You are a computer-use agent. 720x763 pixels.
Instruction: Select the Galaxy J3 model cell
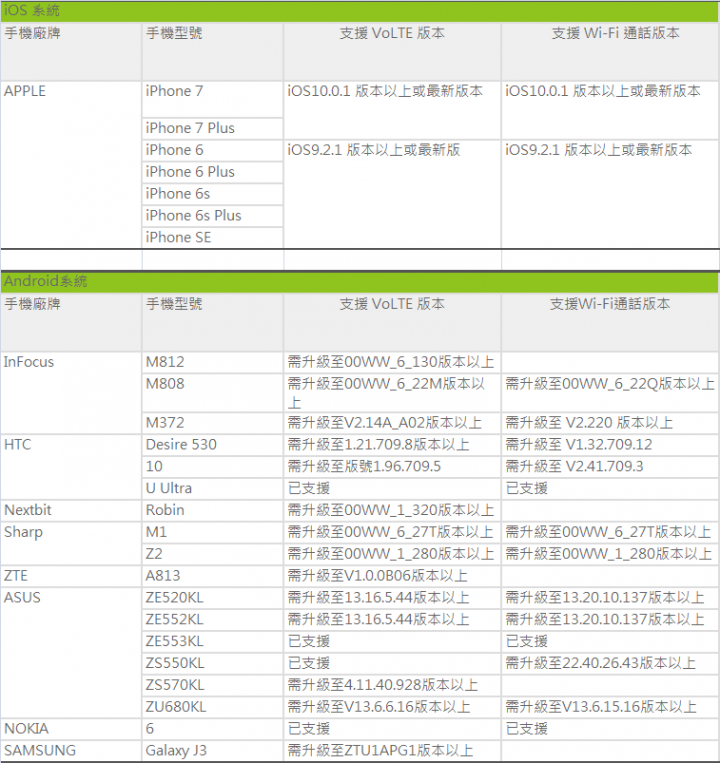[x=213, y=751]
